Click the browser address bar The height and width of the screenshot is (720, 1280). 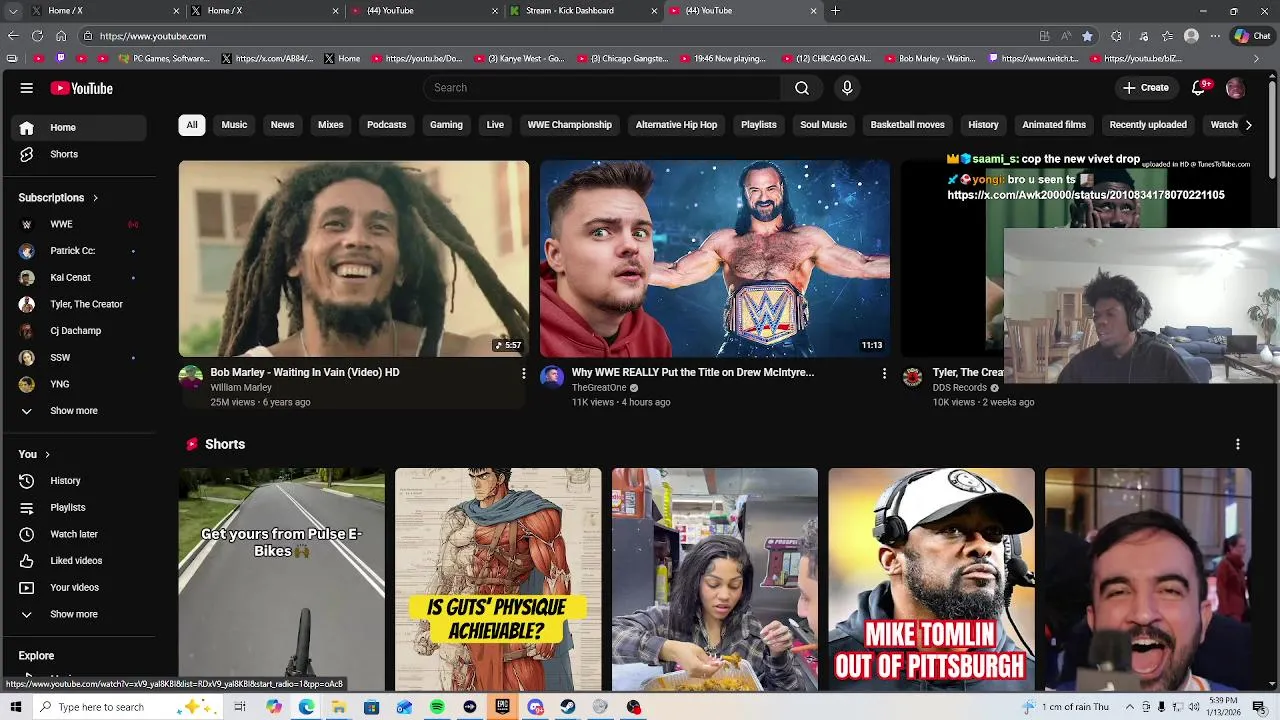560,36
